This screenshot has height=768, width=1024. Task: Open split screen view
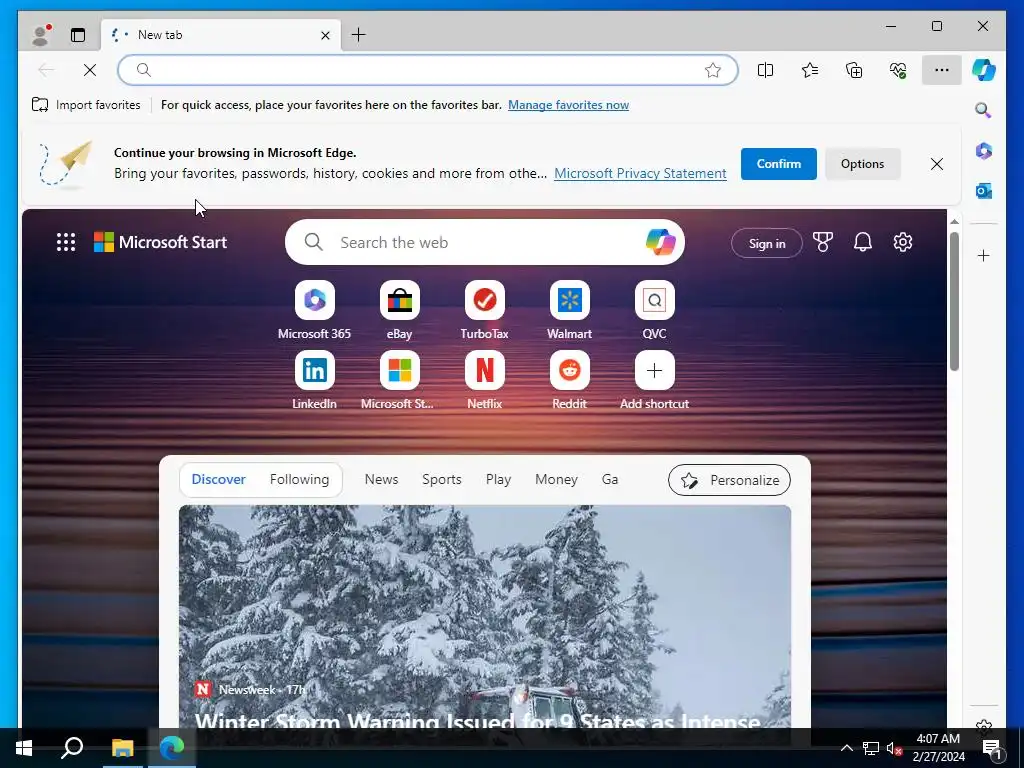pos(765,70)
